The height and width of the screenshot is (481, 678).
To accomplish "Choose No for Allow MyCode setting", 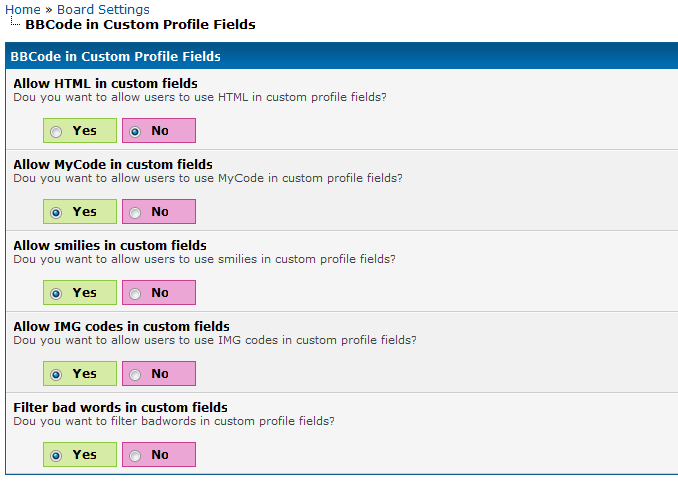I will pyautogui.click(x=135, y=212).
